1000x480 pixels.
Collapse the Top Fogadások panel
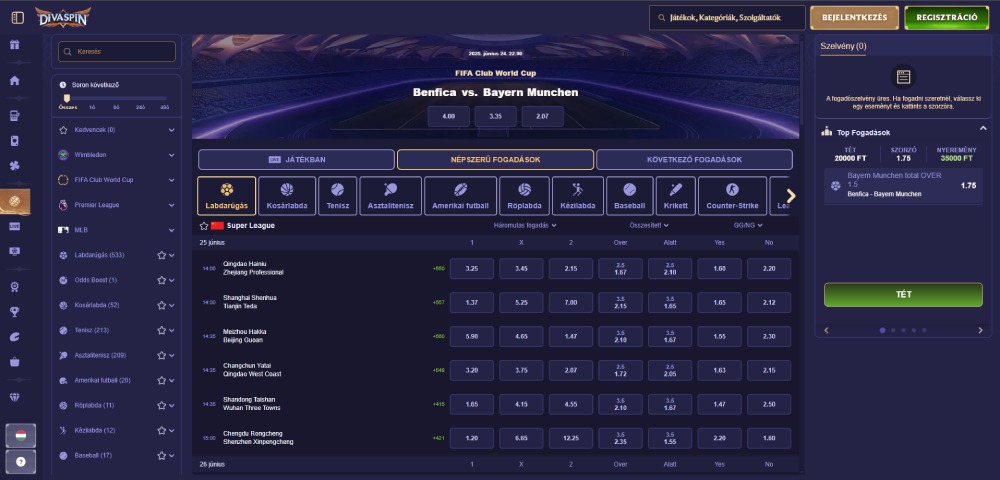coord(984,132)
